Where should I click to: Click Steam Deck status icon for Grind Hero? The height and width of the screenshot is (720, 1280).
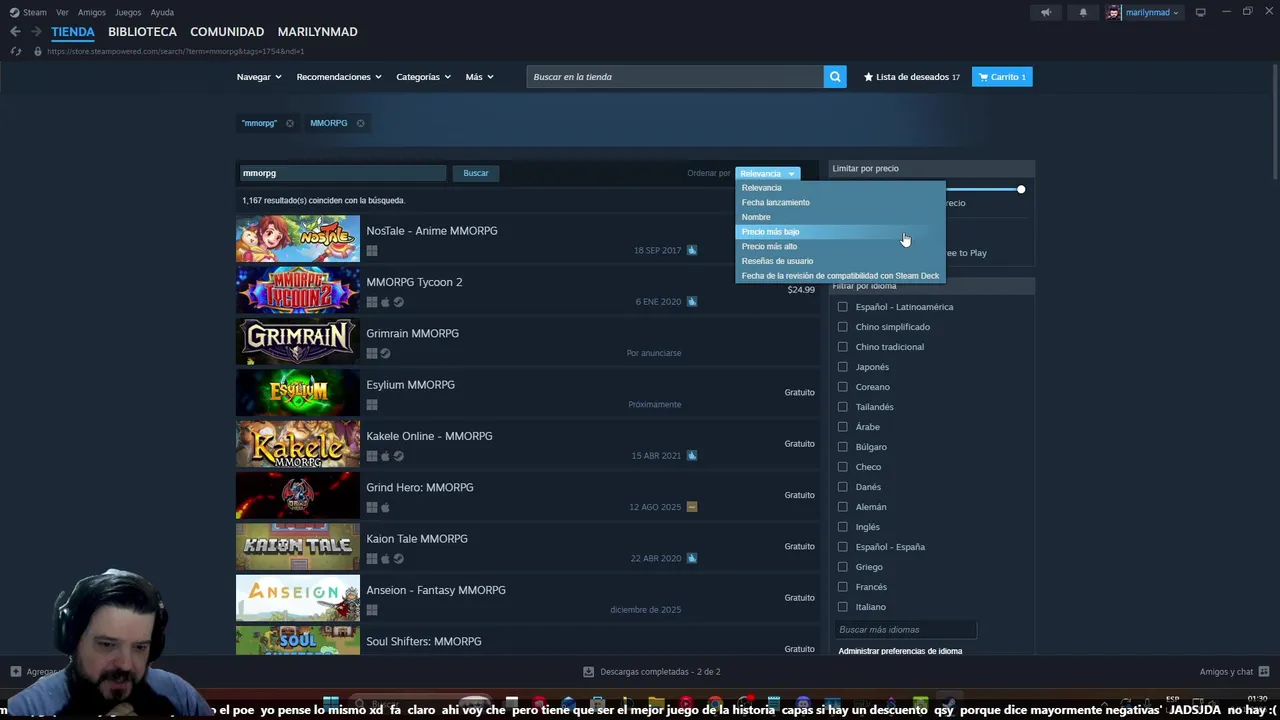pos(691,507)
